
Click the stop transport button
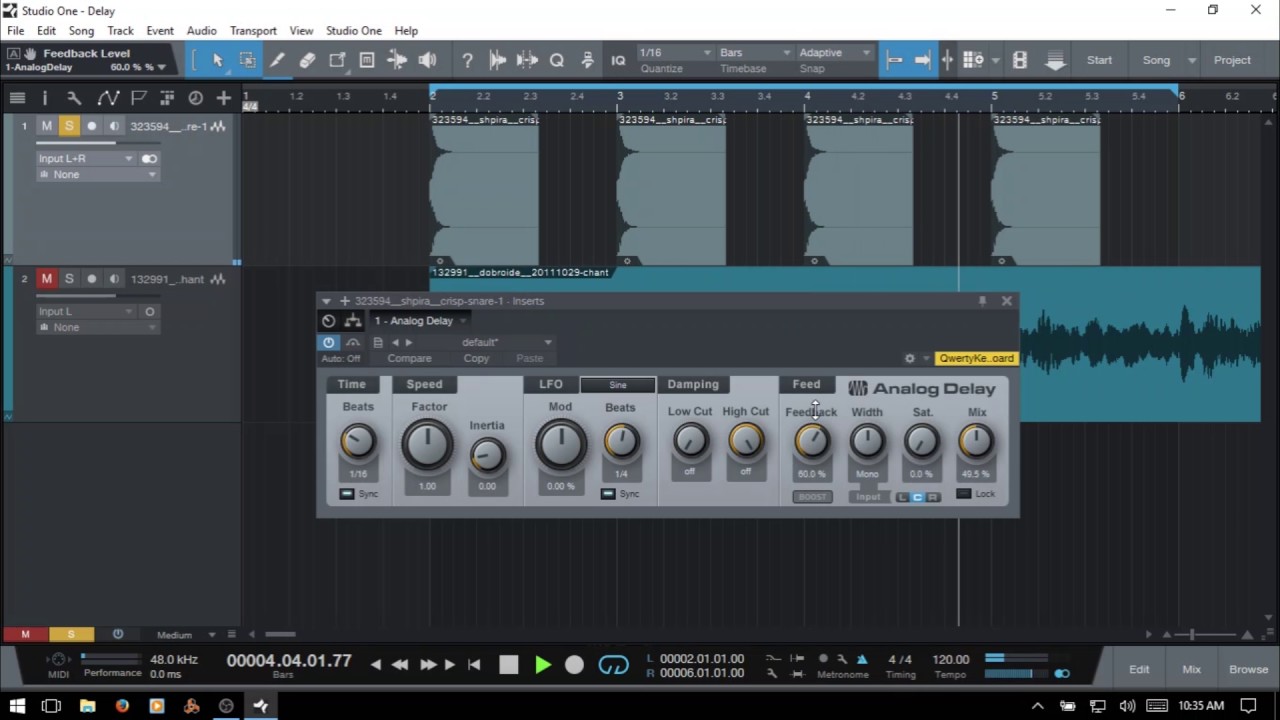[x=509, y=665]
